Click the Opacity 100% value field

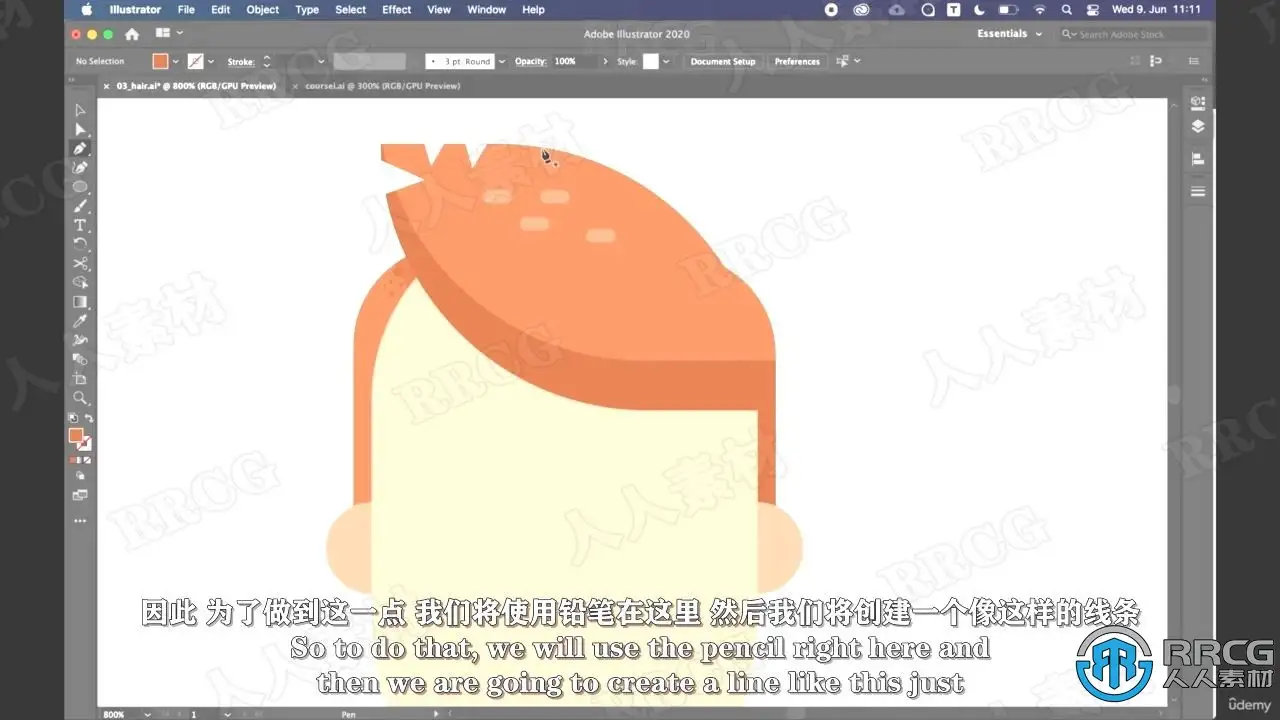[574, 62]
